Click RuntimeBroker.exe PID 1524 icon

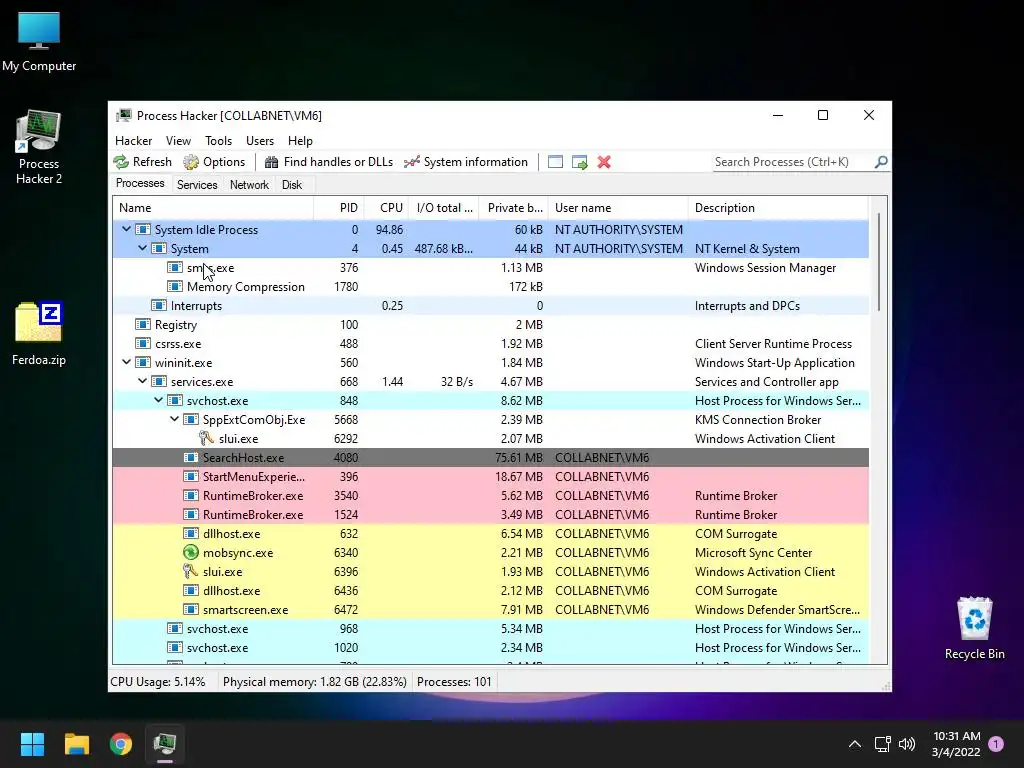tap(191, 514)
